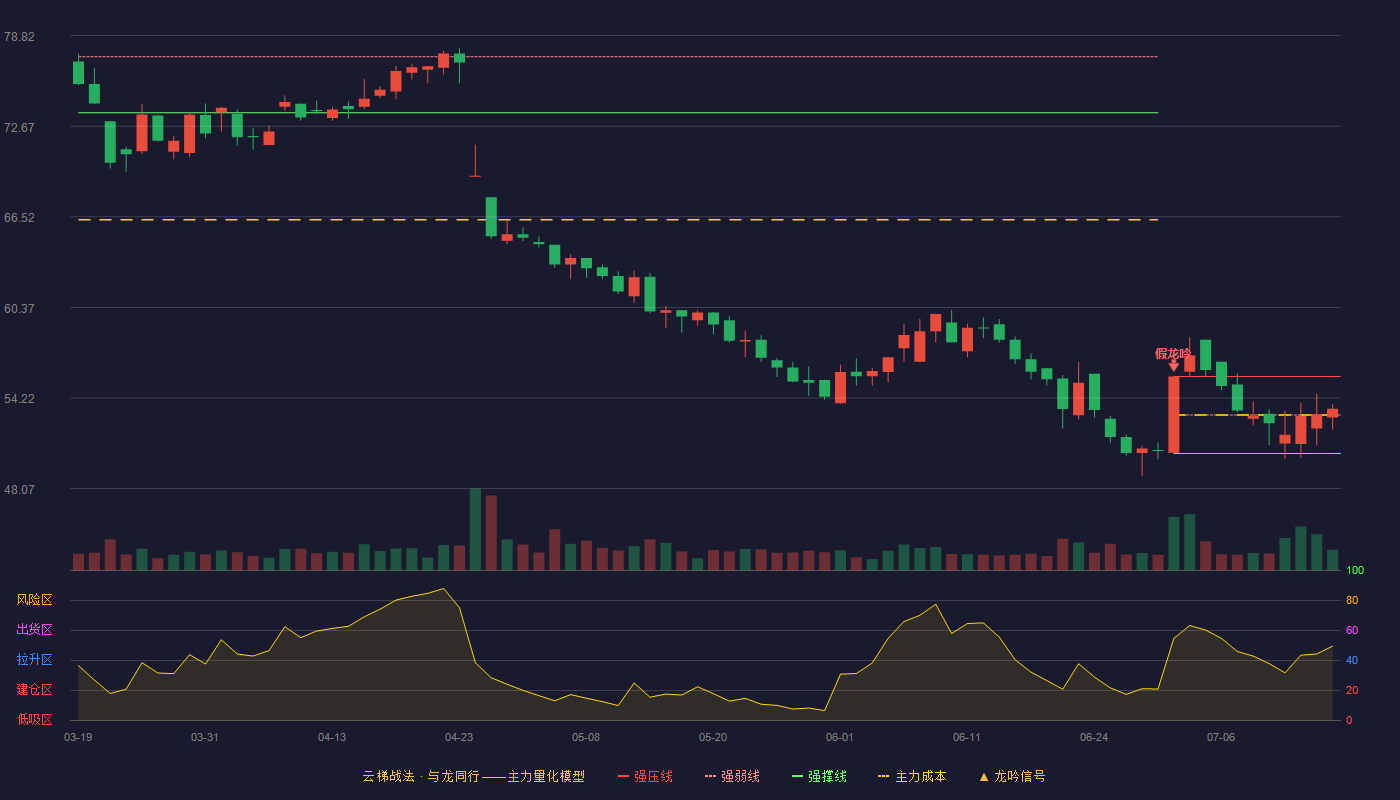Image resolution: width=1400 pixels, height=800 pixels.
Task: Click the 假龙吟 signal marker arrow
Action: (1174, 366)
